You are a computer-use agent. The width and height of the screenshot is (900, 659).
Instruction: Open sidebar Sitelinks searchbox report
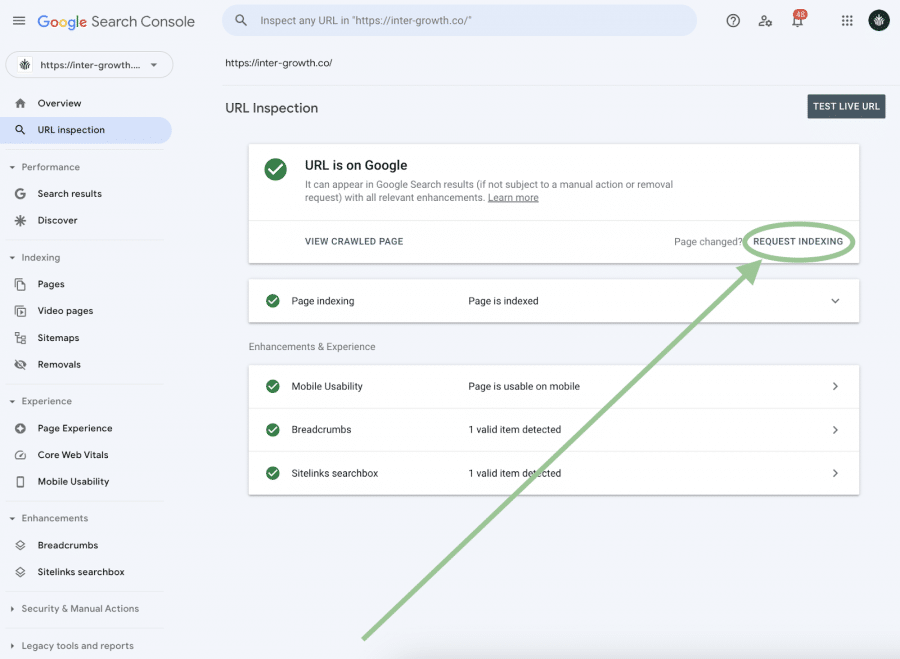pos(81,572)
